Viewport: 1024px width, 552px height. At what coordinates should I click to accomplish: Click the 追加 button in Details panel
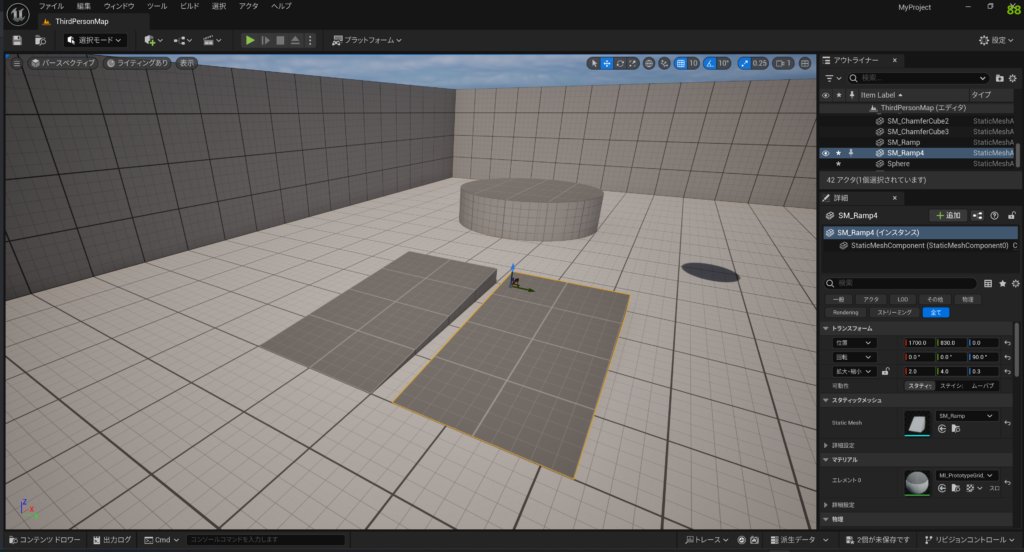[948, 215]
